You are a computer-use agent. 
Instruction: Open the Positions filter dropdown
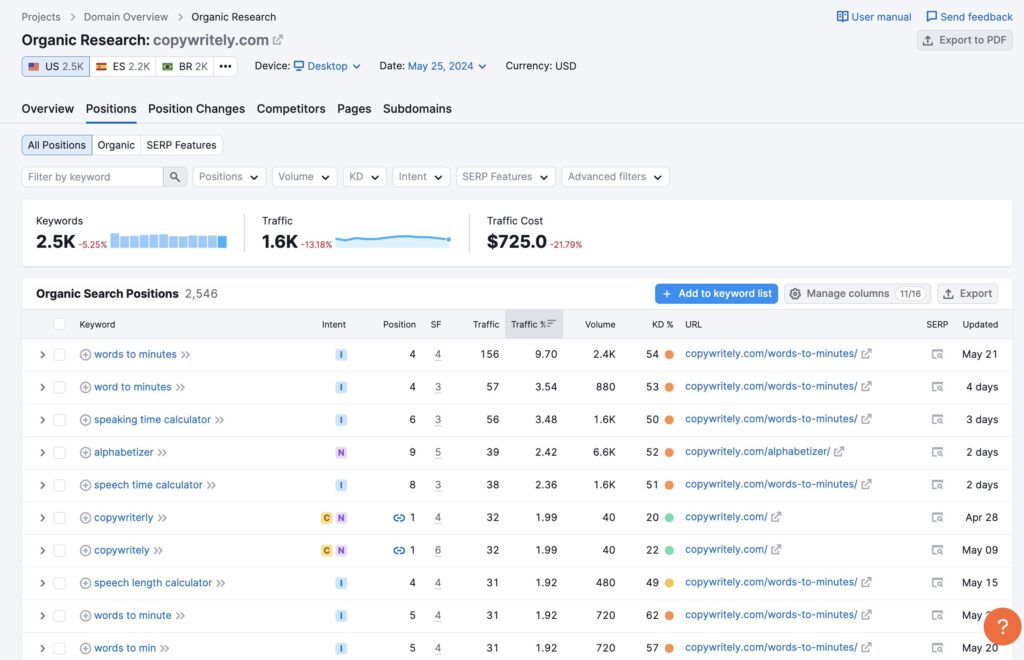pos(229,177)
